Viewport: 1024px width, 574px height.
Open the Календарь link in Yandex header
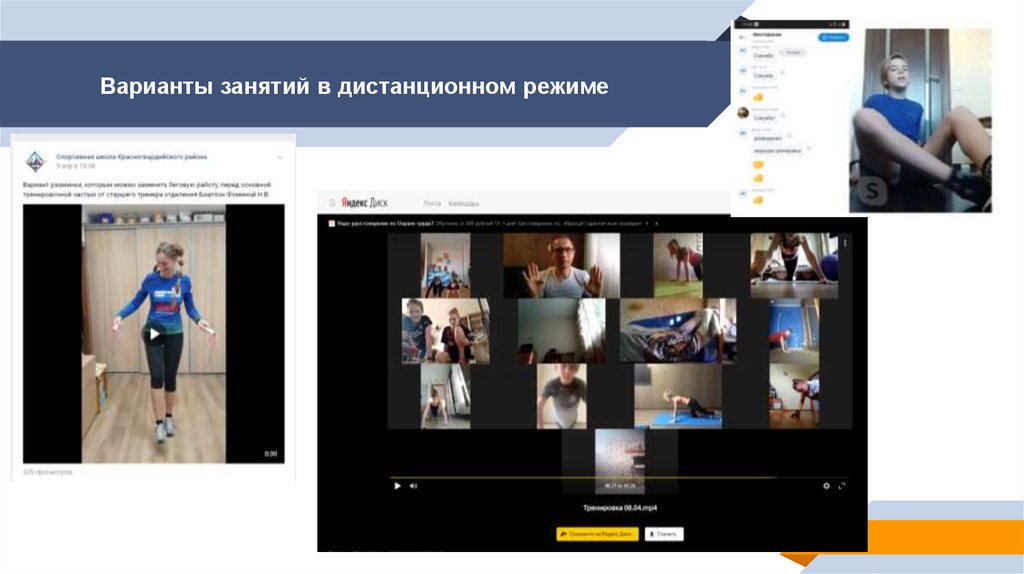tap(464, 204)
